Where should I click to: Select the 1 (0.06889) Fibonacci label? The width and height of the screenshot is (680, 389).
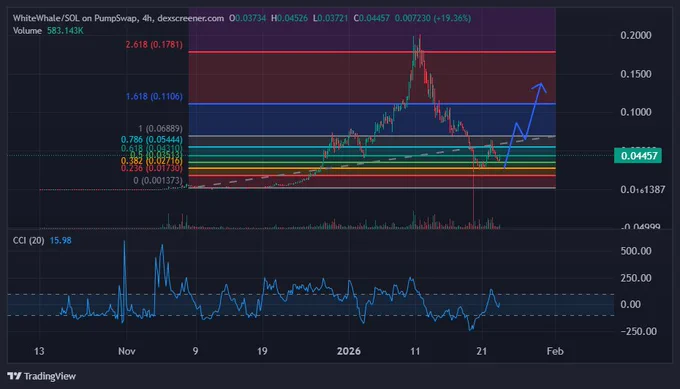pos(160,128)
